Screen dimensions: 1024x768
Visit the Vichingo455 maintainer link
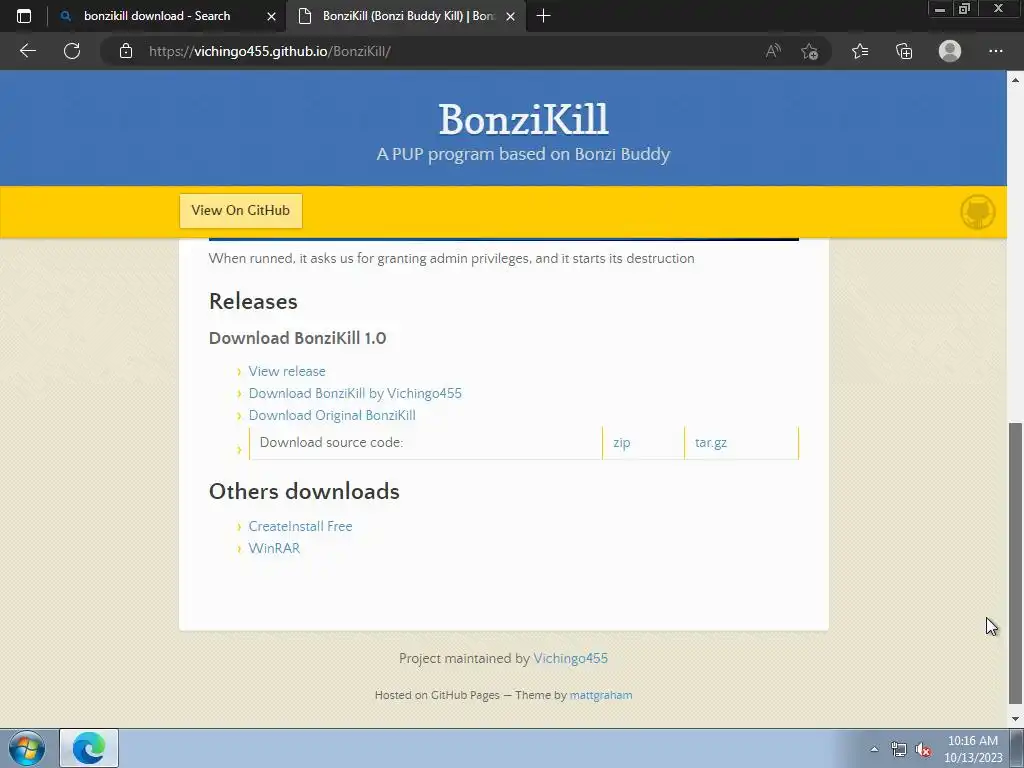[570, 658]
